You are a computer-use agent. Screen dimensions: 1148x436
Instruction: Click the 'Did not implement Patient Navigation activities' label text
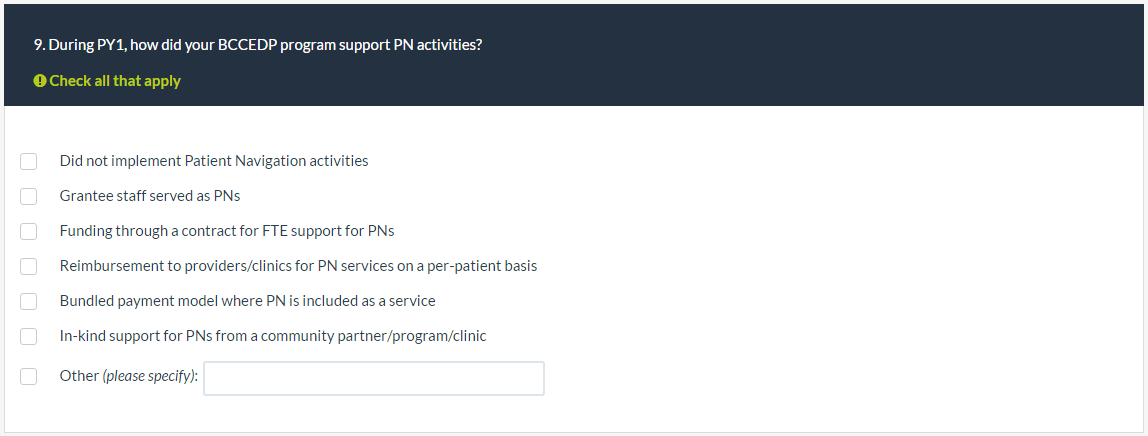[x=214, y=161]
